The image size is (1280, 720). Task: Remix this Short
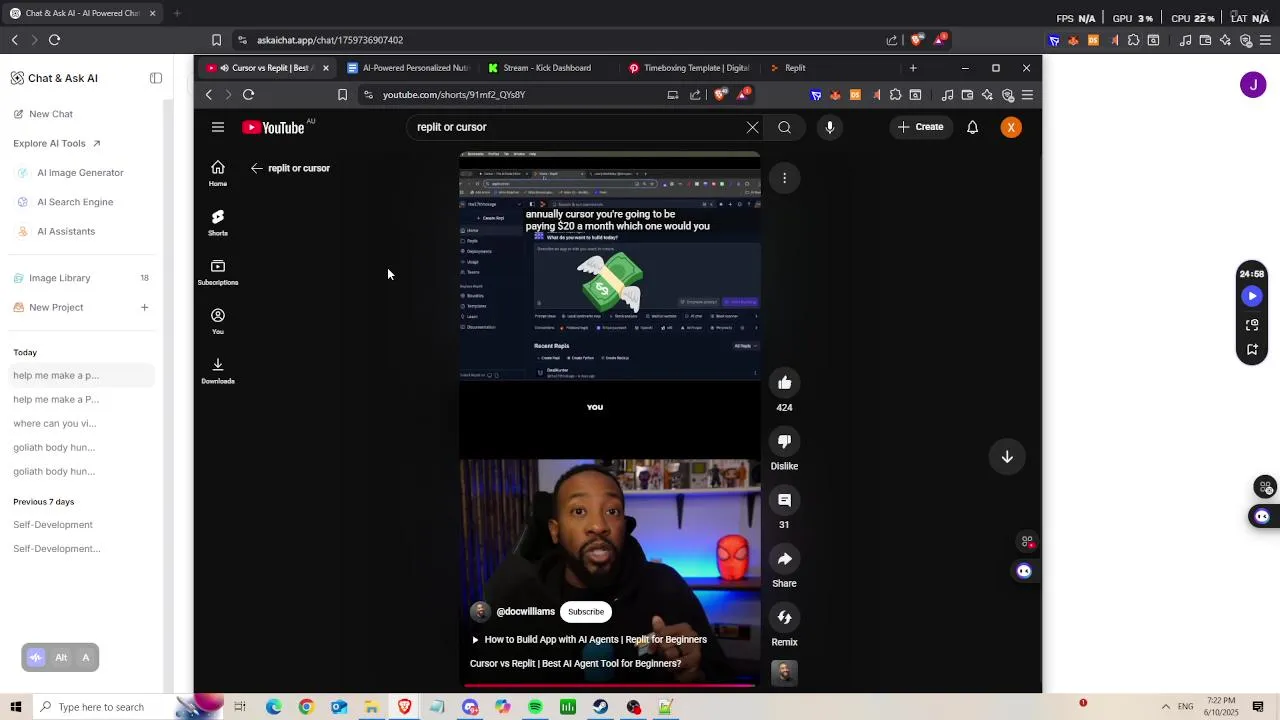click(784, 617)
